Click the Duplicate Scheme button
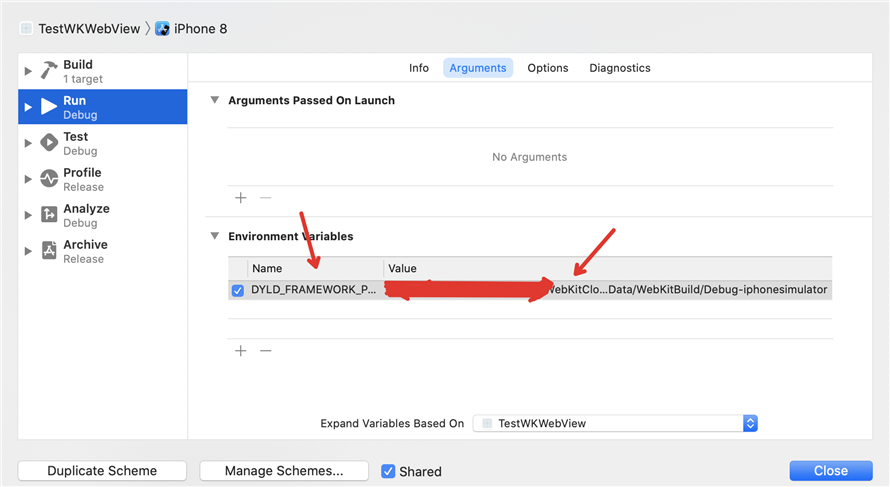 point(102,471)
